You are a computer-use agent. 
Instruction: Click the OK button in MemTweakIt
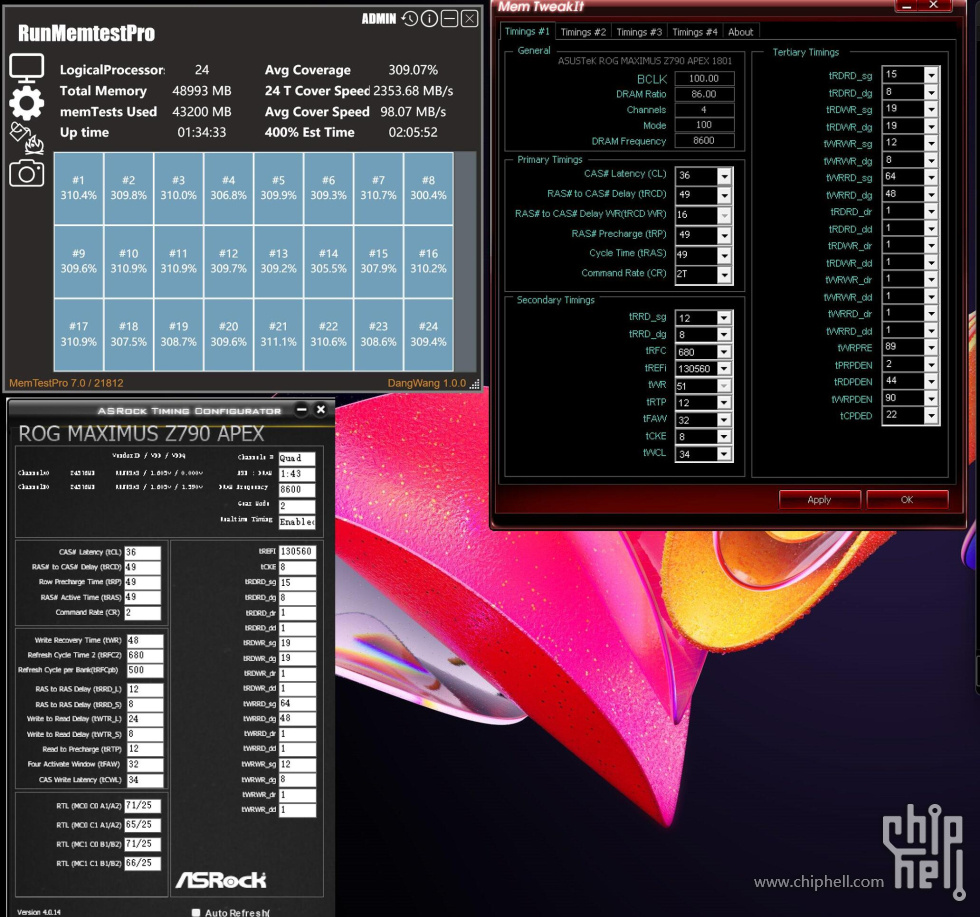click(907, 499)
